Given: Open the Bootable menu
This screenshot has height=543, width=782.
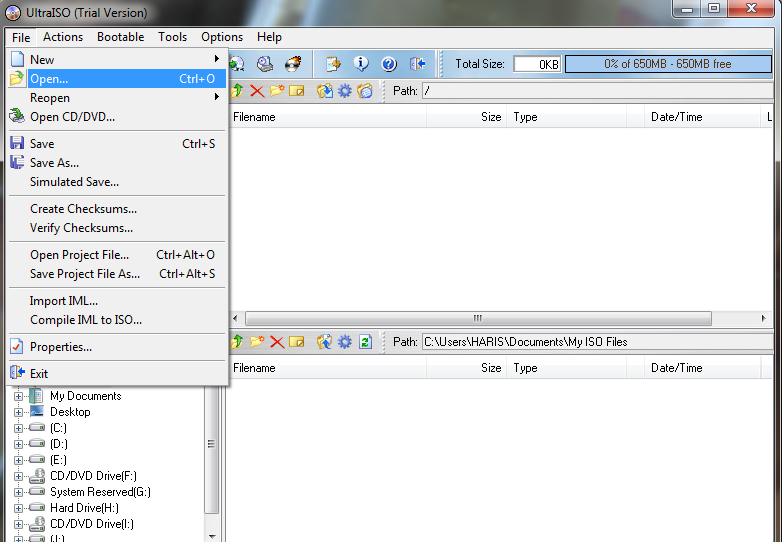Looking at the screenshot, I should point(121,37).
